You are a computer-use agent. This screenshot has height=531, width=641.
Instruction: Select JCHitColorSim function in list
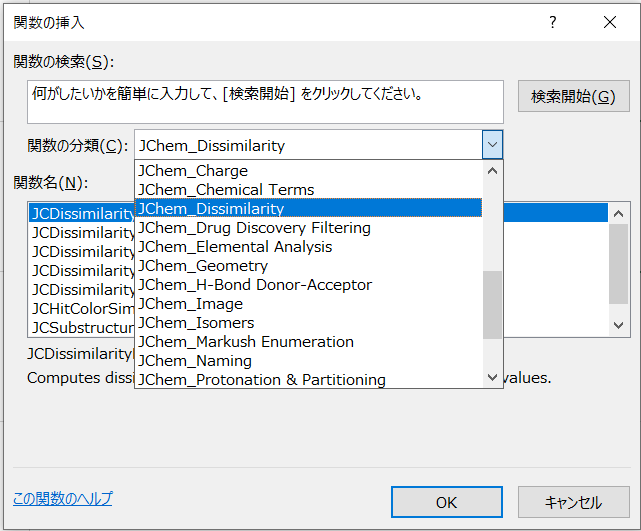[x=83, y=309]
